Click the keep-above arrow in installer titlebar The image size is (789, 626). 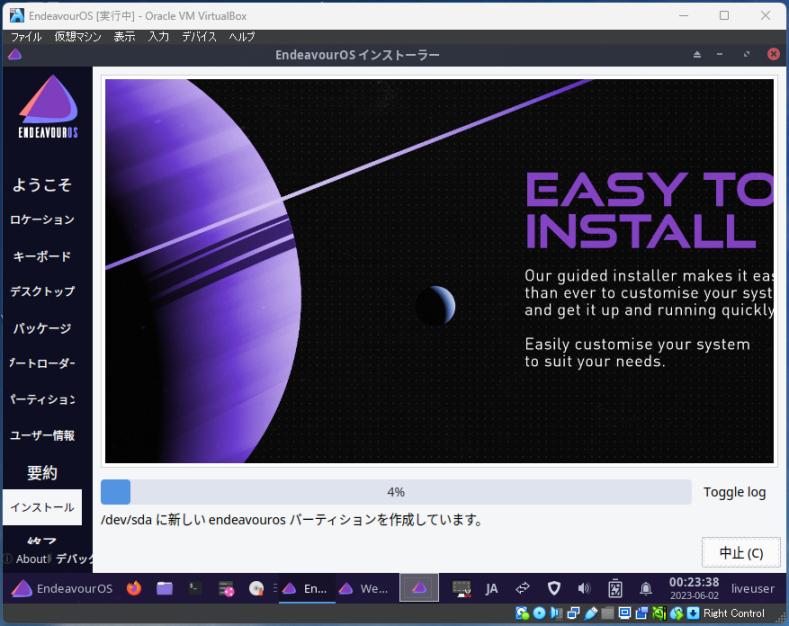[697, 54]
